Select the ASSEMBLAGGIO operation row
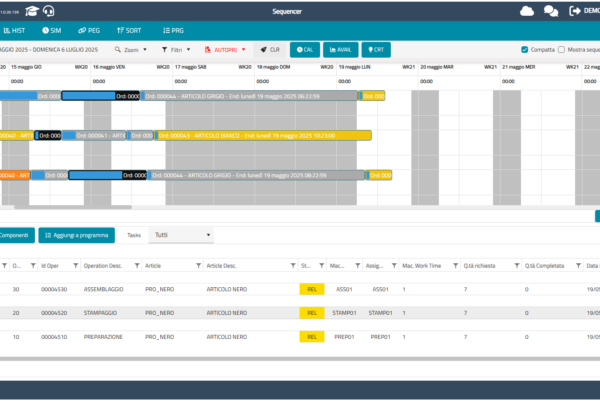 click(300, 289)
